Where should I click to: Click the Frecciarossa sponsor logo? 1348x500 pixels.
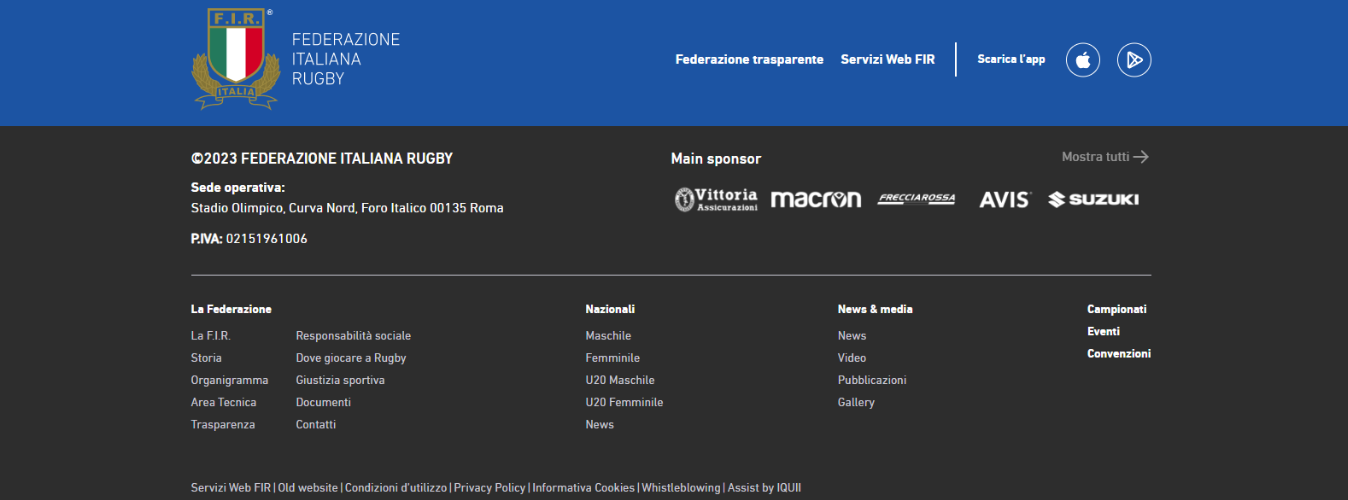point(916,199)
